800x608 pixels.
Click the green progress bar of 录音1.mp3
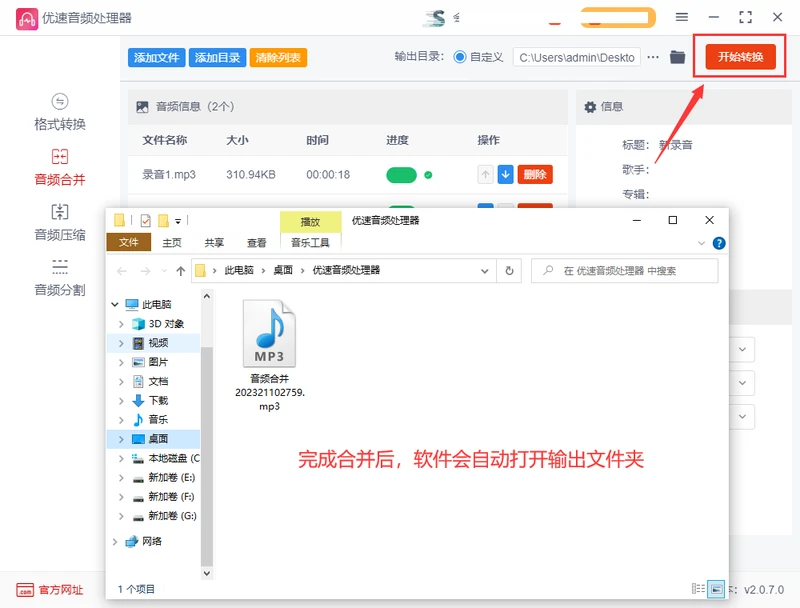(x=402, y=175)
